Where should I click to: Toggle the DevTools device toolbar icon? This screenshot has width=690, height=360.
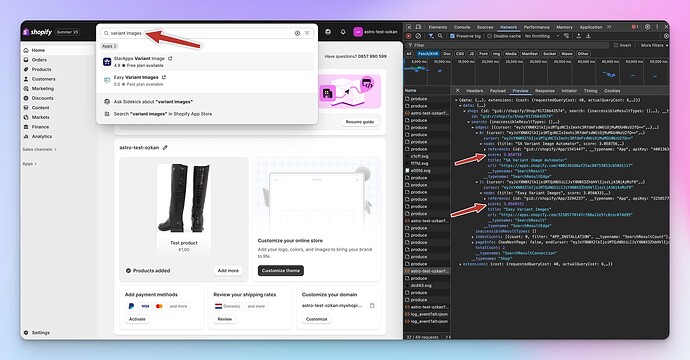[x=418, y=27]
